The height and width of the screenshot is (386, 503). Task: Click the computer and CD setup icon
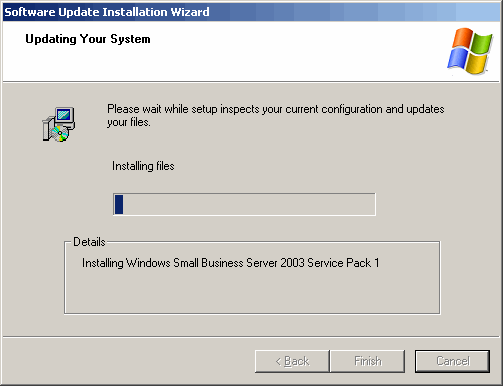pyautogui.click(x=59, y=124)
